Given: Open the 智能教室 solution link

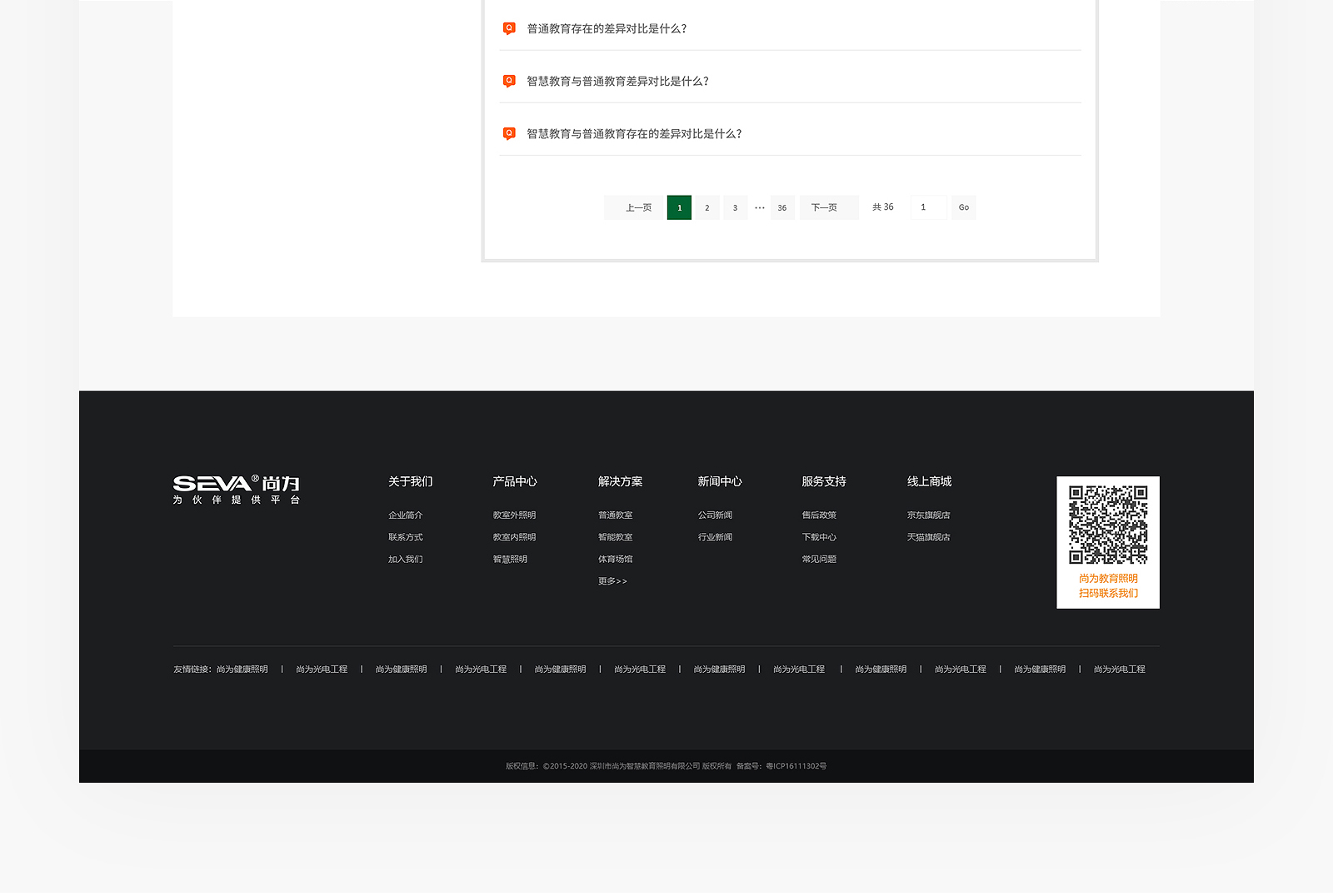Looking at the screenshot, I should 616,537.
